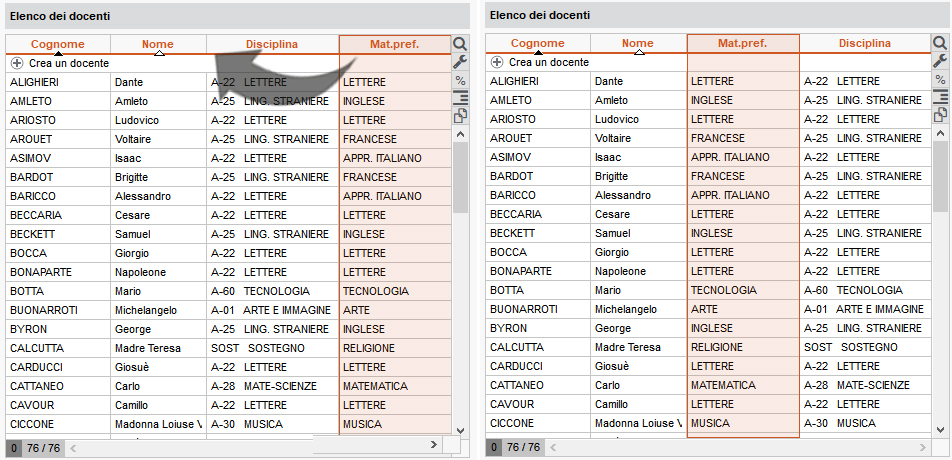952x460 pixels.
Task: Toggle the indented list icon in right panel
Action: point(940,96)
